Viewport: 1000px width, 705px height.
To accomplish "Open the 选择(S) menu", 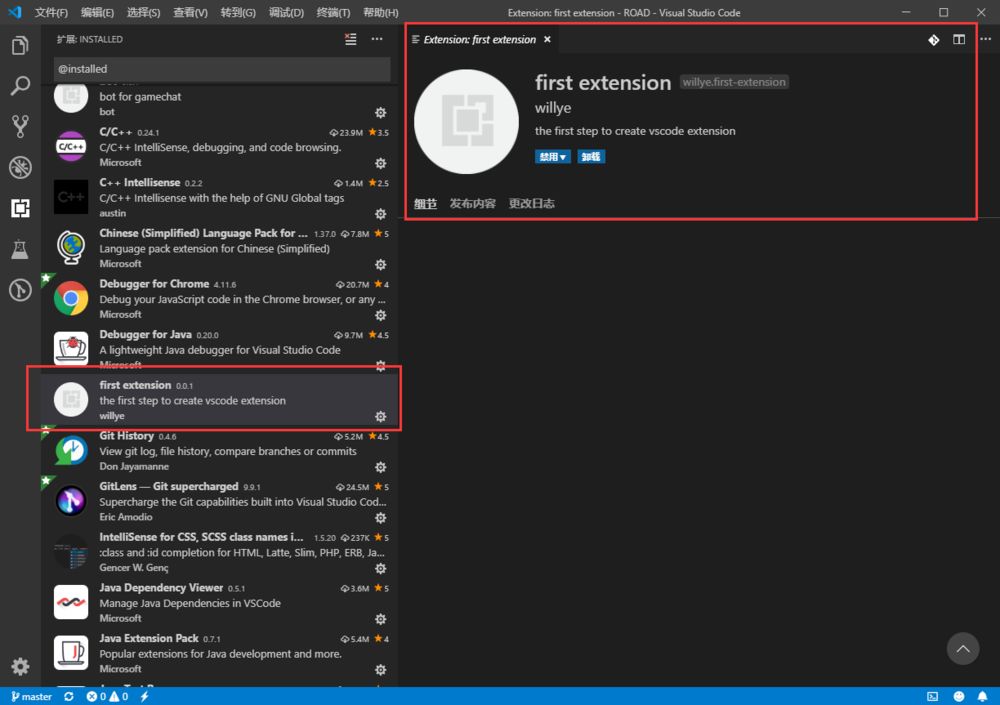I will point(143,13).
